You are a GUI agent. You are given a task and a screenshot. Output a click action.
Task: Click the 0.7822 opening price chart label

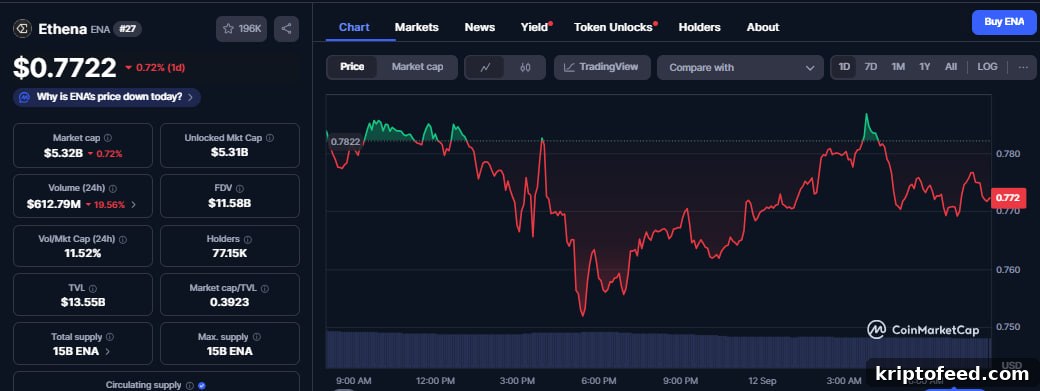coord(345,141)
